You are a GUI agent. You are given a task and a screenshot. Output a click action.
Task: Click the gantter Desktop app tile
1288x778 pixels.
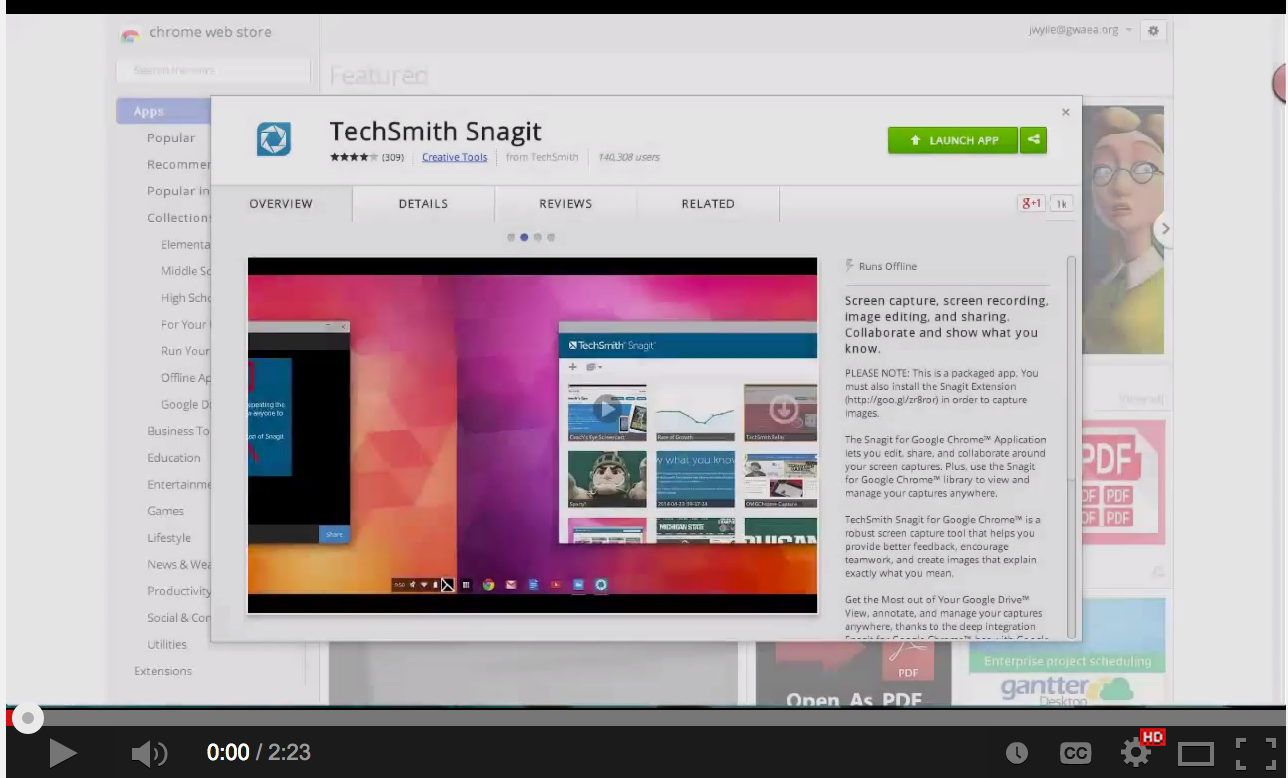pyautogui.click(x=1066, y=651)
